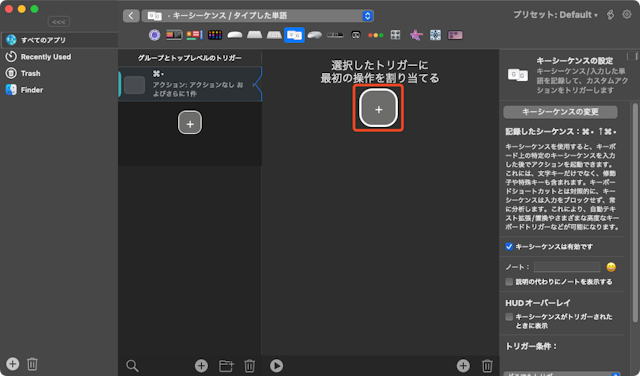This screenshot has height=376, width=640.
Task: Run assigned actions with play button
Action: tap(276, 366)
